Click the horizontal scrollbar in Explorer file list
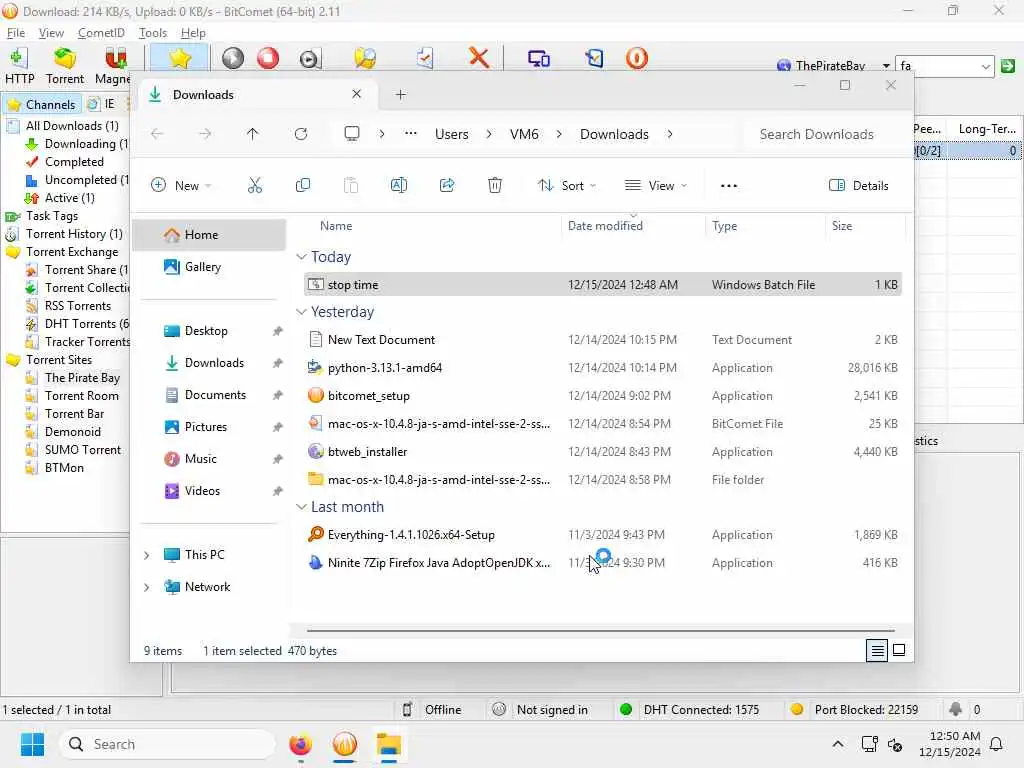 (600, 631)
